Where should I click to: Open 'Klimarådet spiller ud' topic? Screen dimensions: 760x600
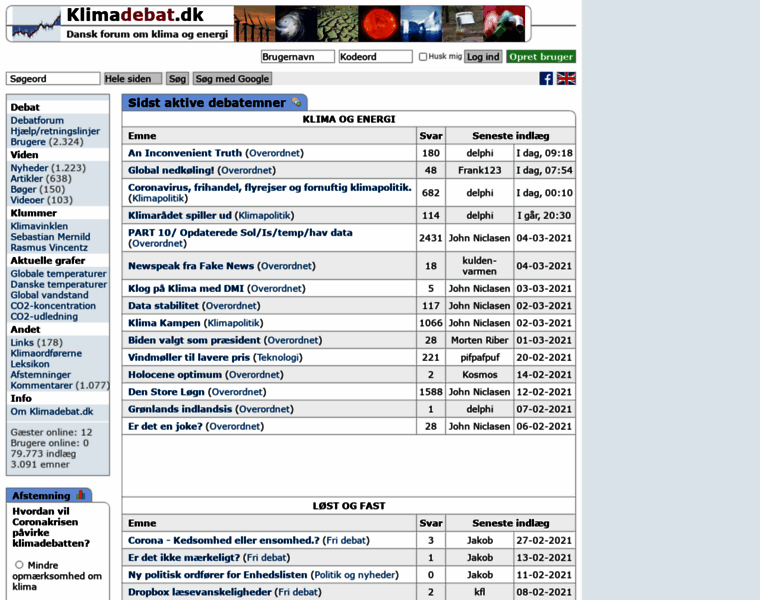[180, 215]
